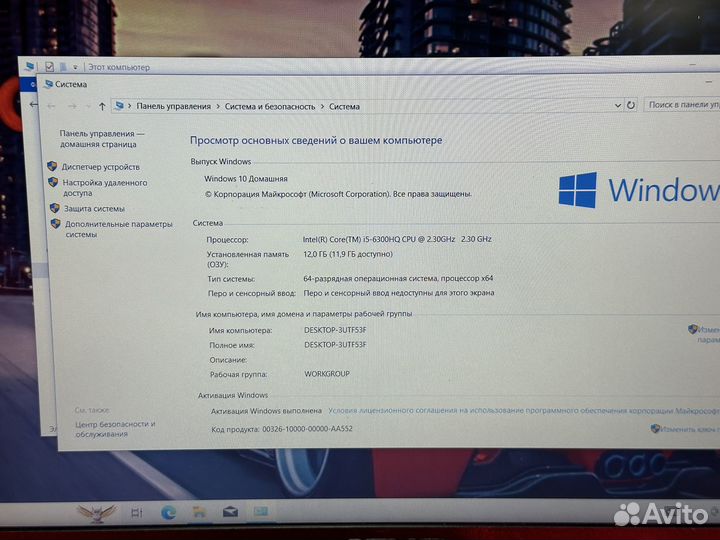
Task: Click the Полное имя value DESKTOP-3UTF53F
Action: (x=335, y=344)
